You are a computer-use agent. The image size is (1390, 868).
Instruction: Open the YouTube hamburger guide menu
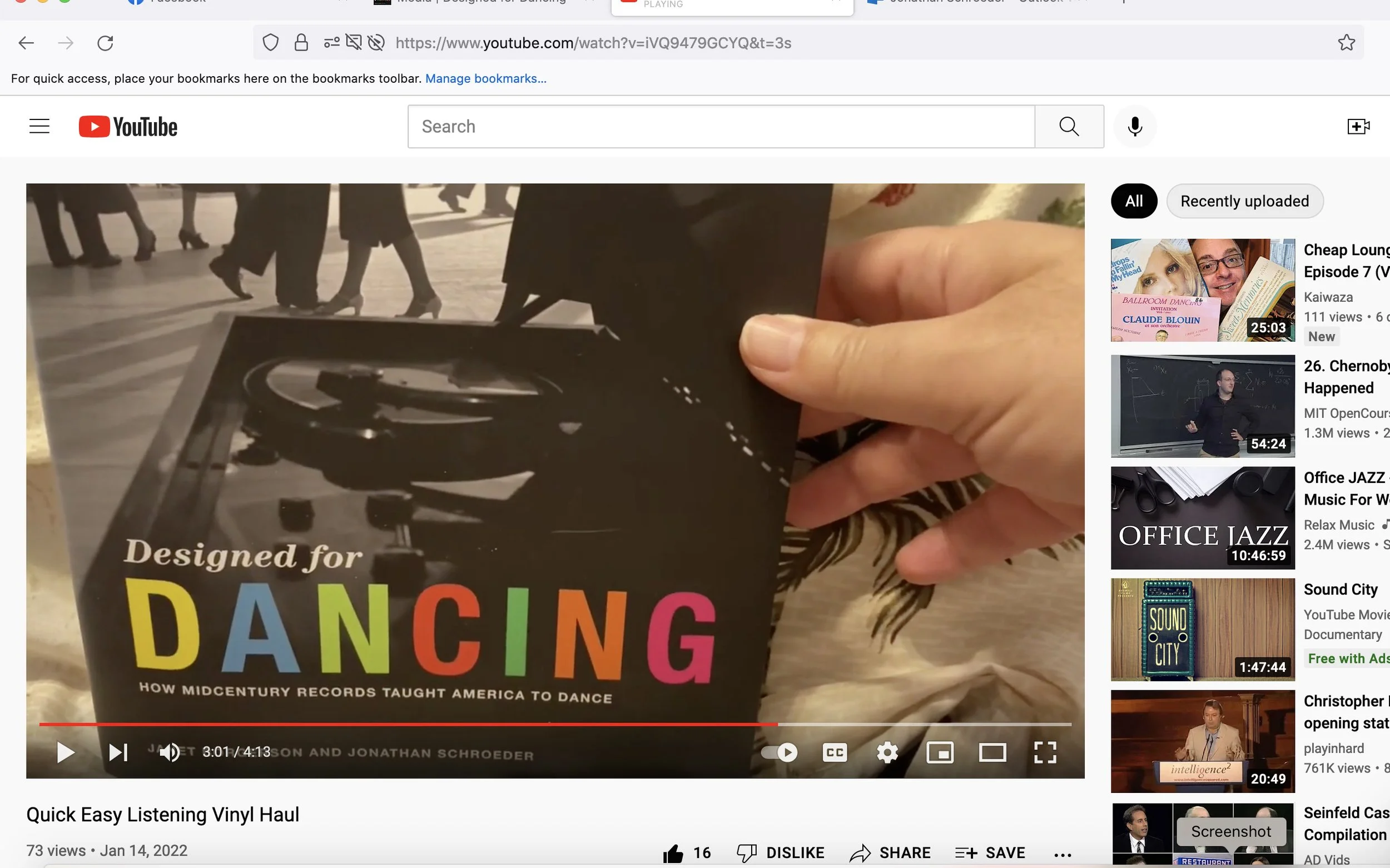39,126
